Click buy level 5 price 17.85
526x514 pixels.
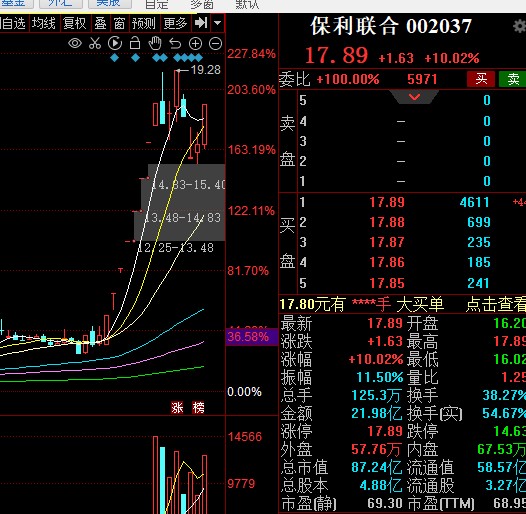click(387, 283)
